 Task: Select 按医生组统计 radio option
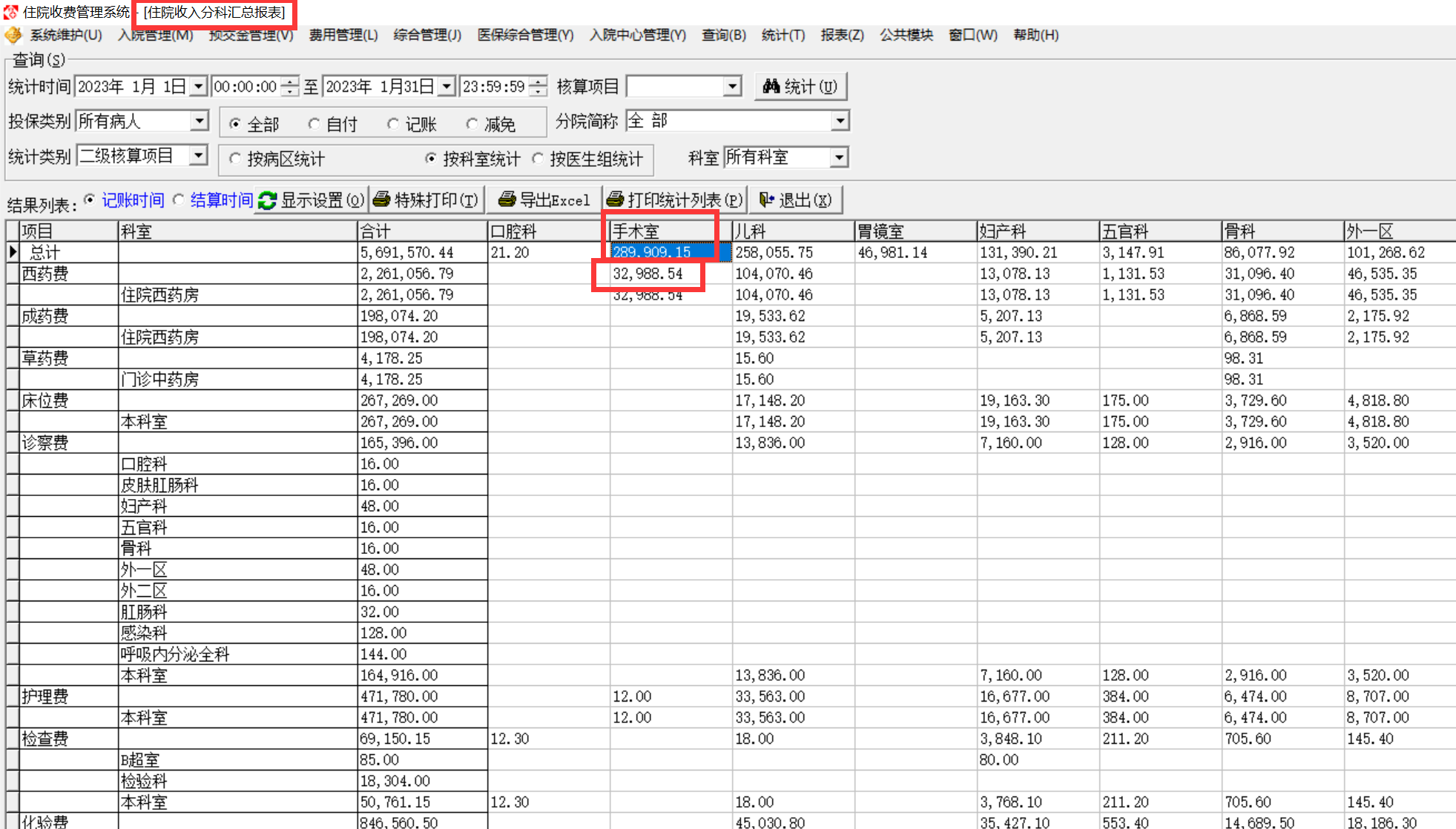(538, 158)
